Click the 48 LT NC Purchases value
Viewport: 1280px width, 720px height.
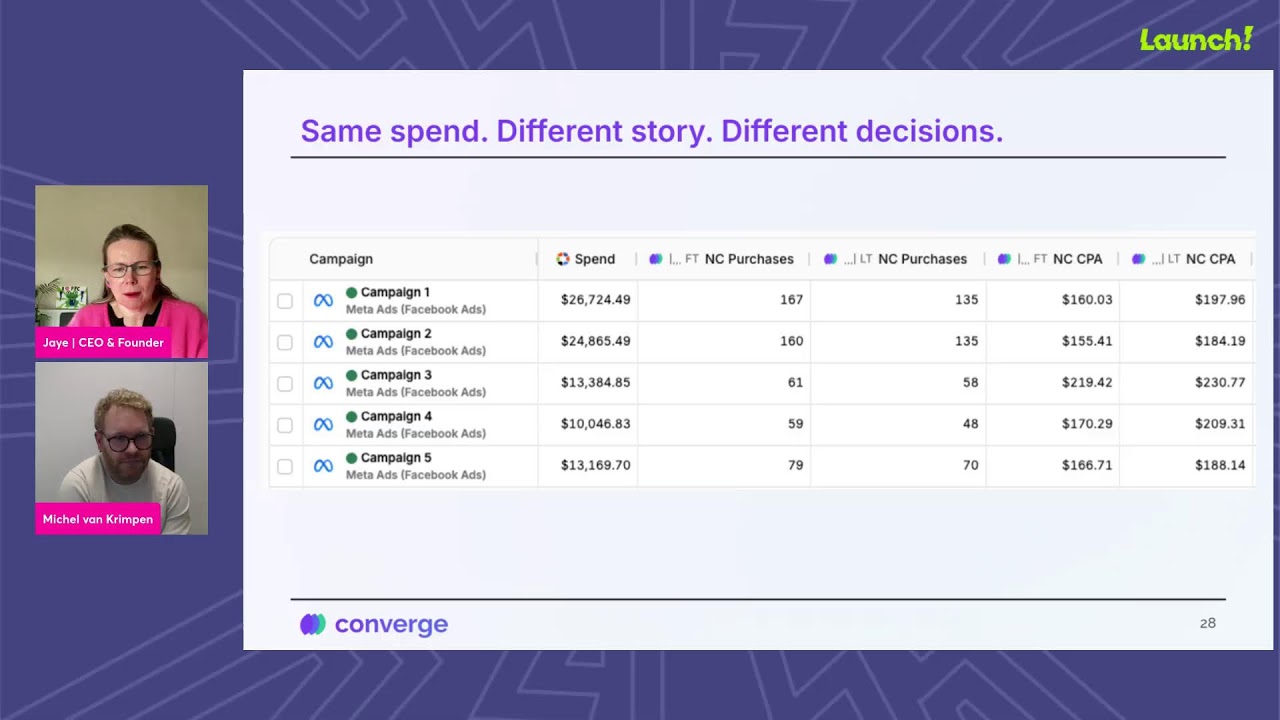coord(970,424)
